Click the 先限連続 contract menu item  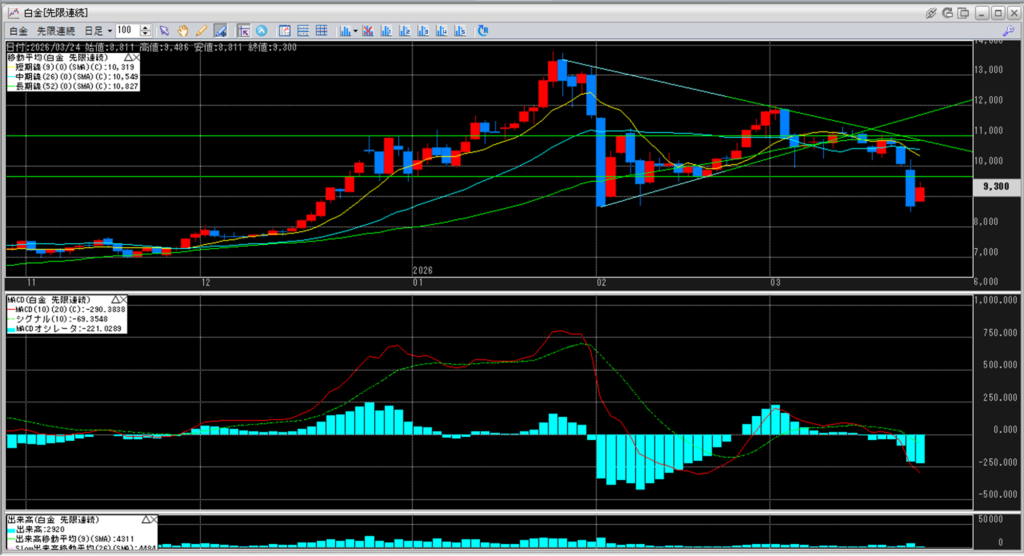pos(57,31)
